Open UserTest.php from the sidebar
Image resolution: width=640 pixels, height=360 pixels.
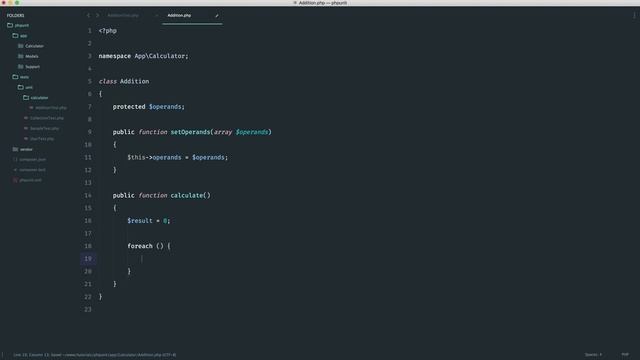click(42, 139)
